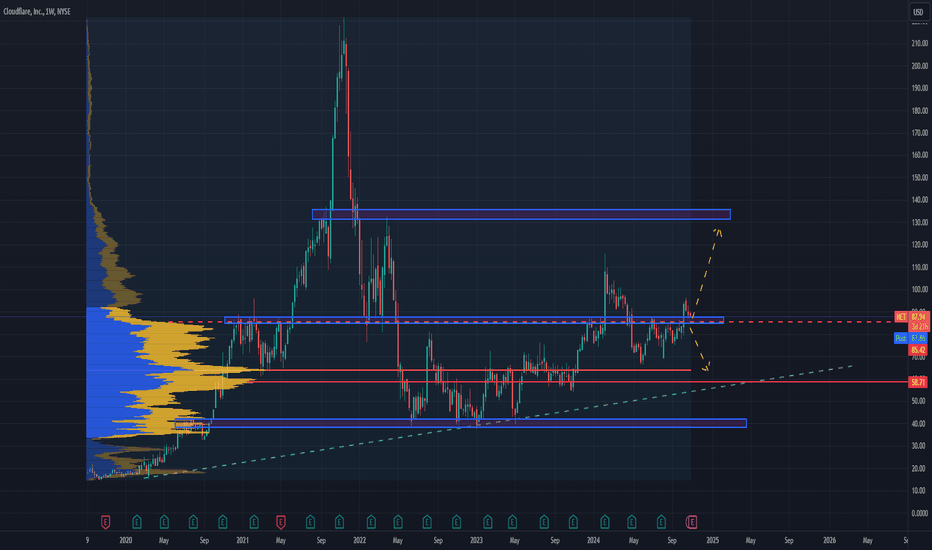The height and width of the screenshot is (550, 932).
Task: Click the Cloudflare, Inc. chart title
Action: coord(37,11)
